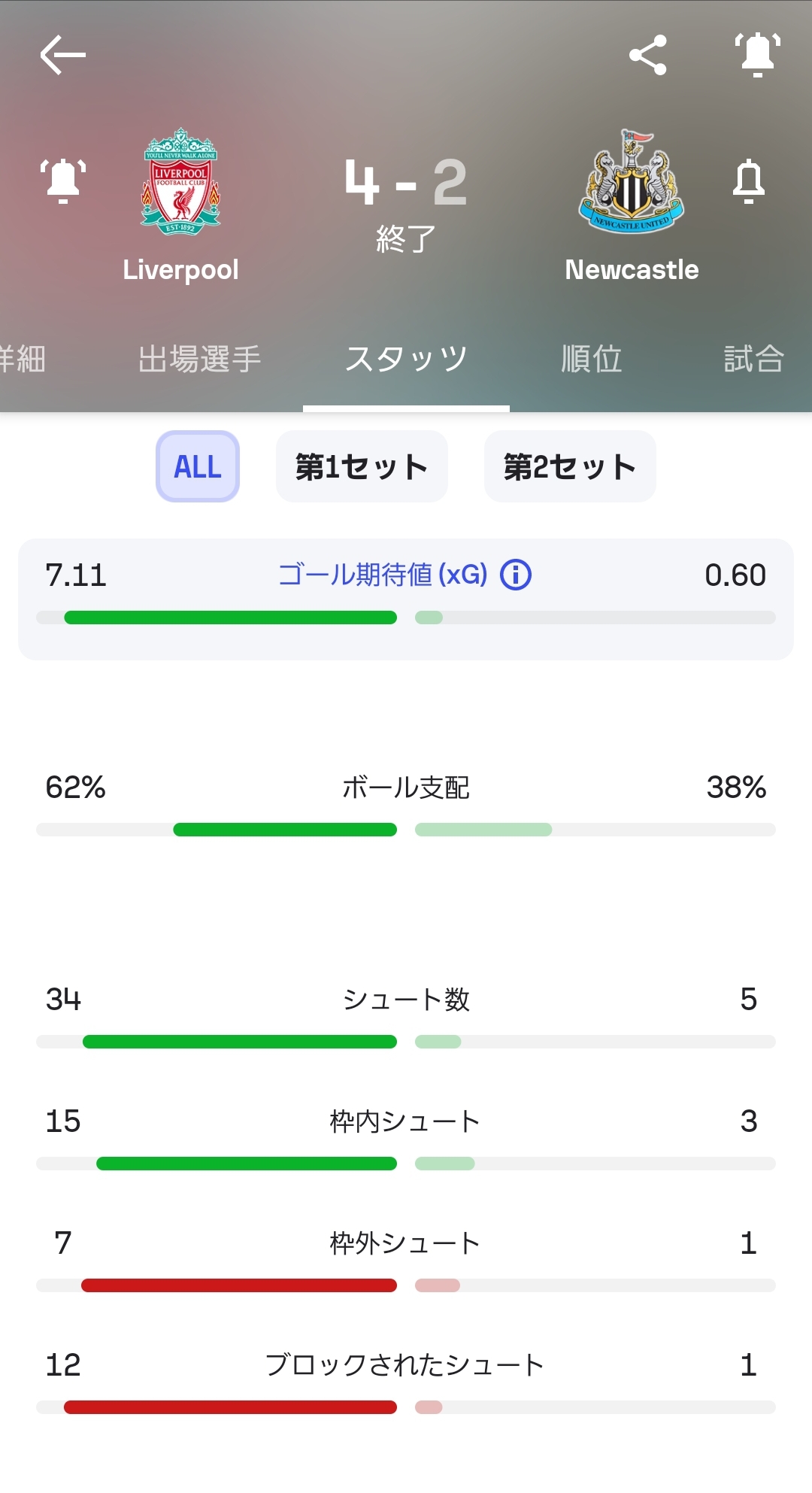Tap the back arrow icon
The height and width of the screenshot is (1493, 812).
coord(62,55)
